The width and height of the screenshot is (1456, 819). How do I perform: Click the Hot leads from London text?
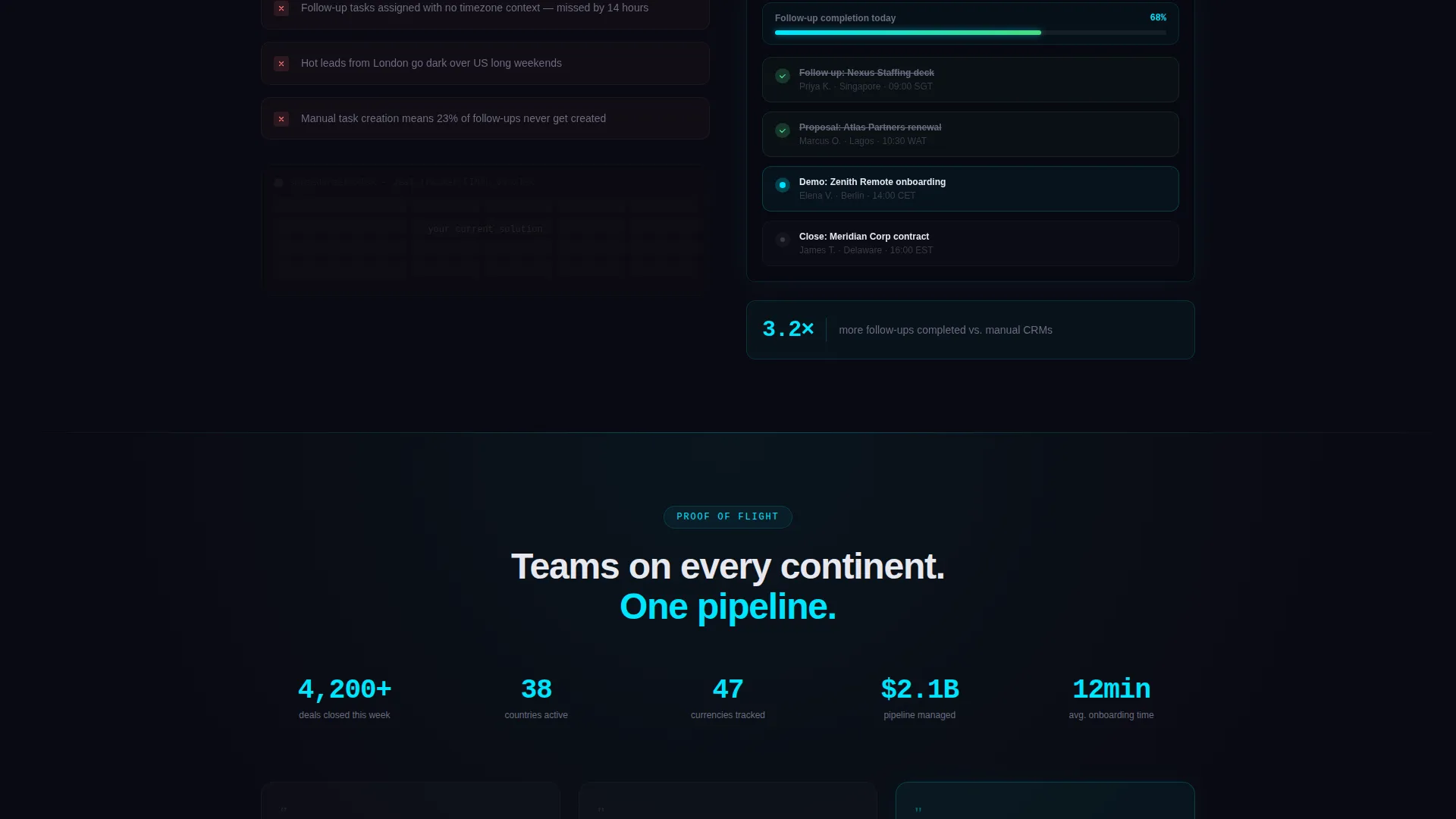pos(431,63)
